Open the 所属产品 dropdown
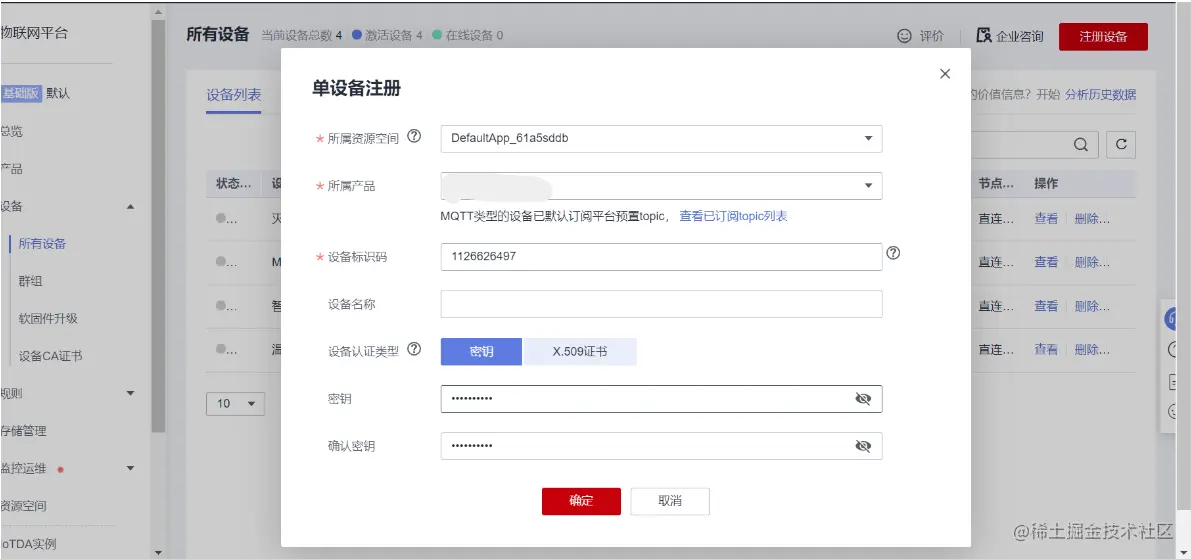1191x559 pixels. pos(661,186)
